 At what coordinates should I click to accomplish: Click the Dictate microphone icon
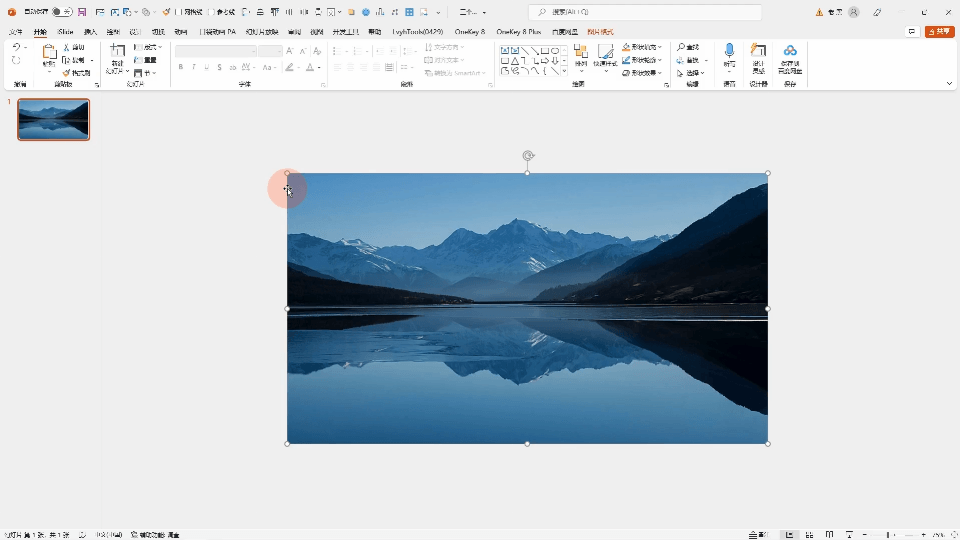pos(729,51)
